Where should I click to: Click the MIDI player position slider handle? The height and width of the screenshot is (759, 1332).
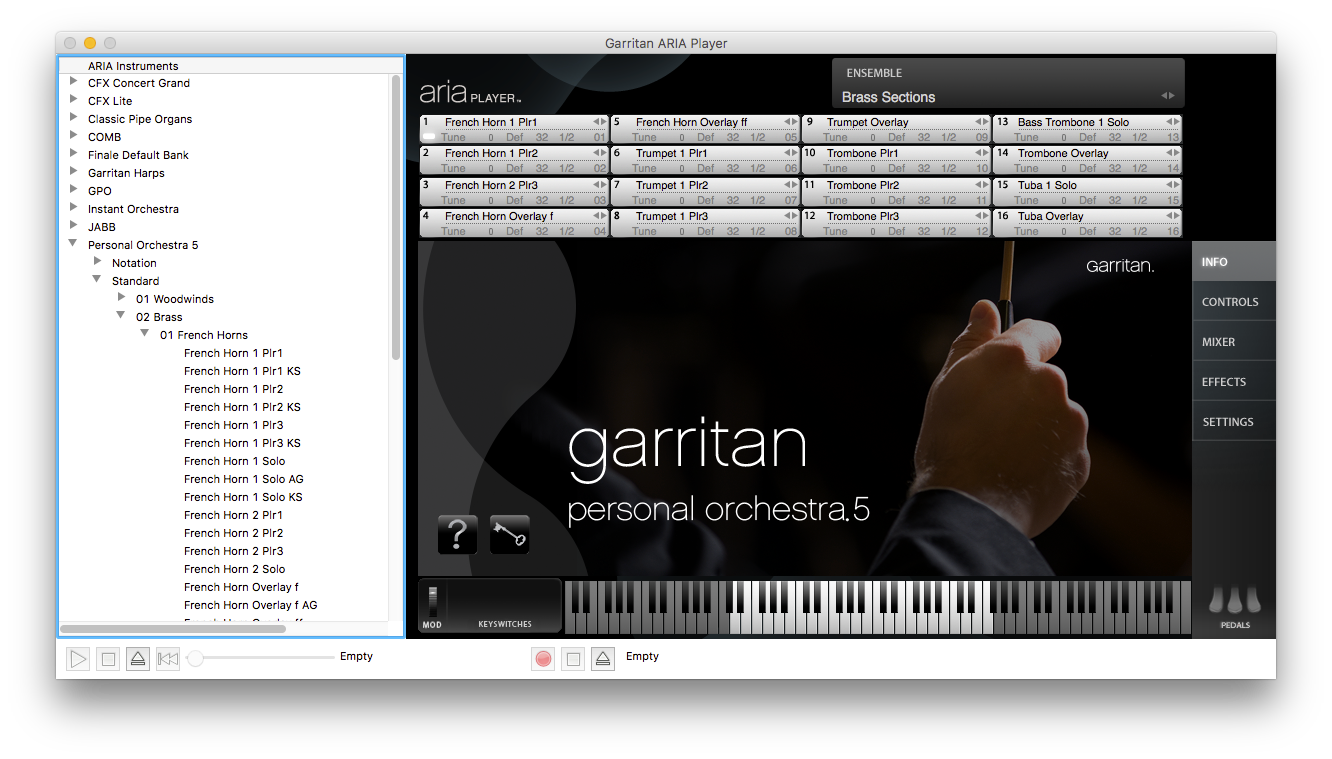196,658
